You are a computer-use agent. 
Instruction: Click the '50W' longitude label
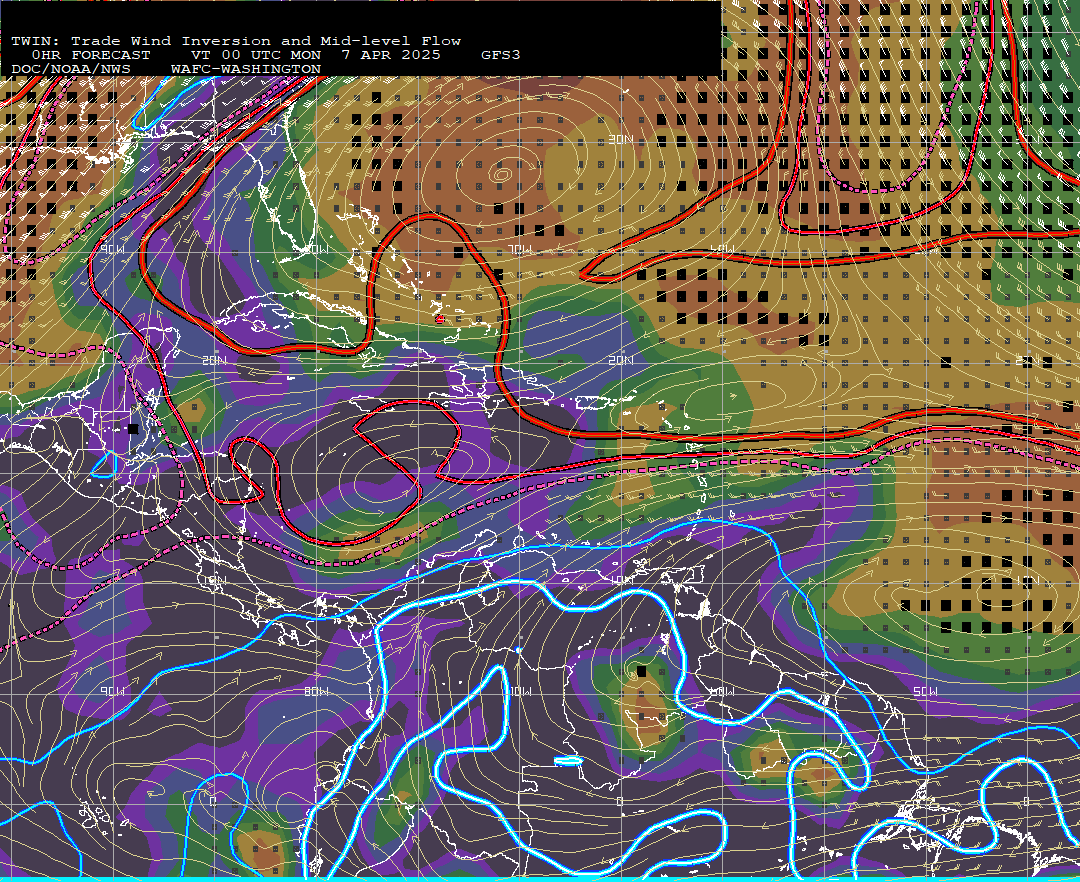pos(925,691)
